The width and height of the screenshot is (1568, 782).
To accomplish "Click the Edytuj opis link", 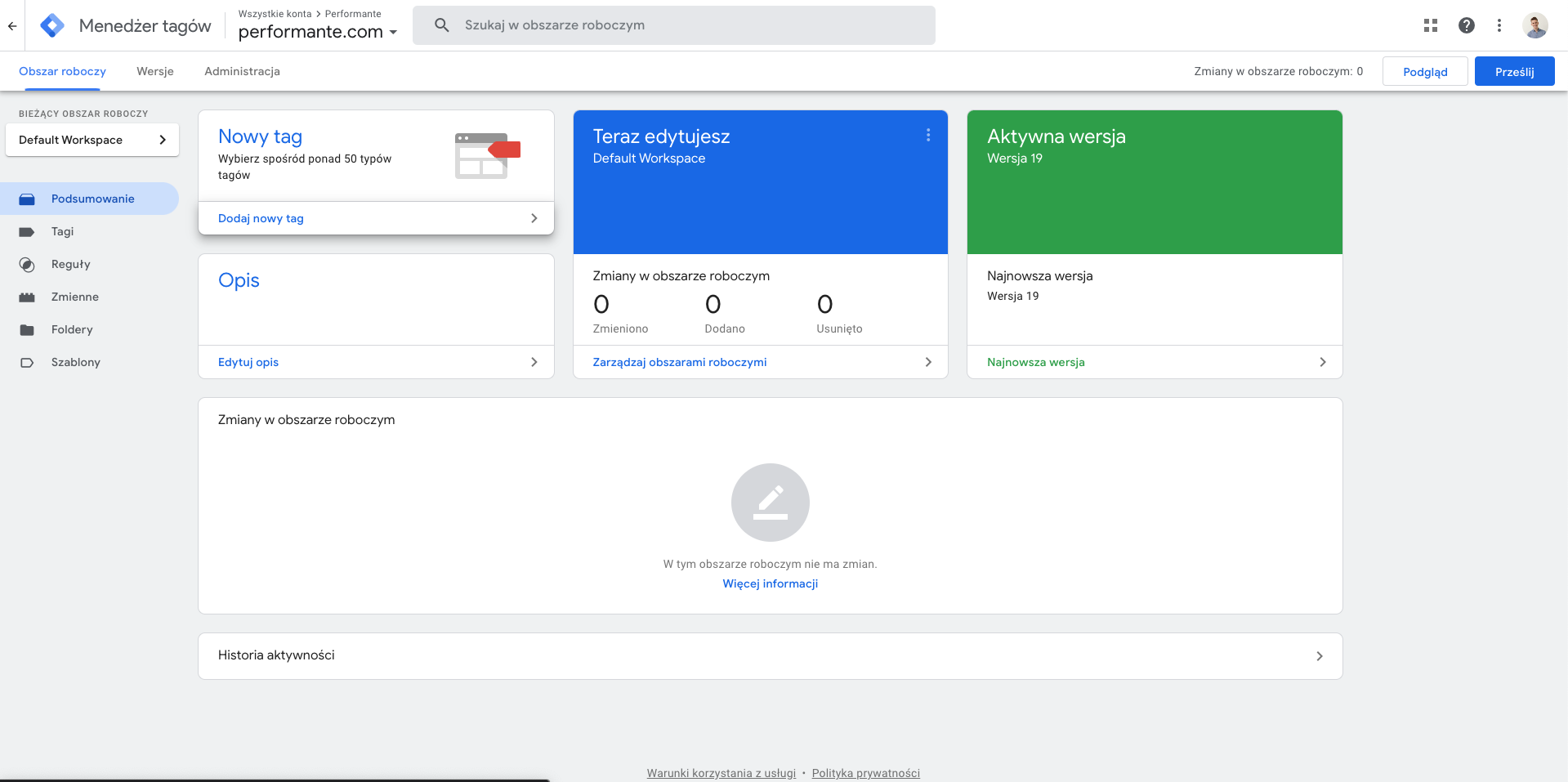I will click(x=248, y=362).
